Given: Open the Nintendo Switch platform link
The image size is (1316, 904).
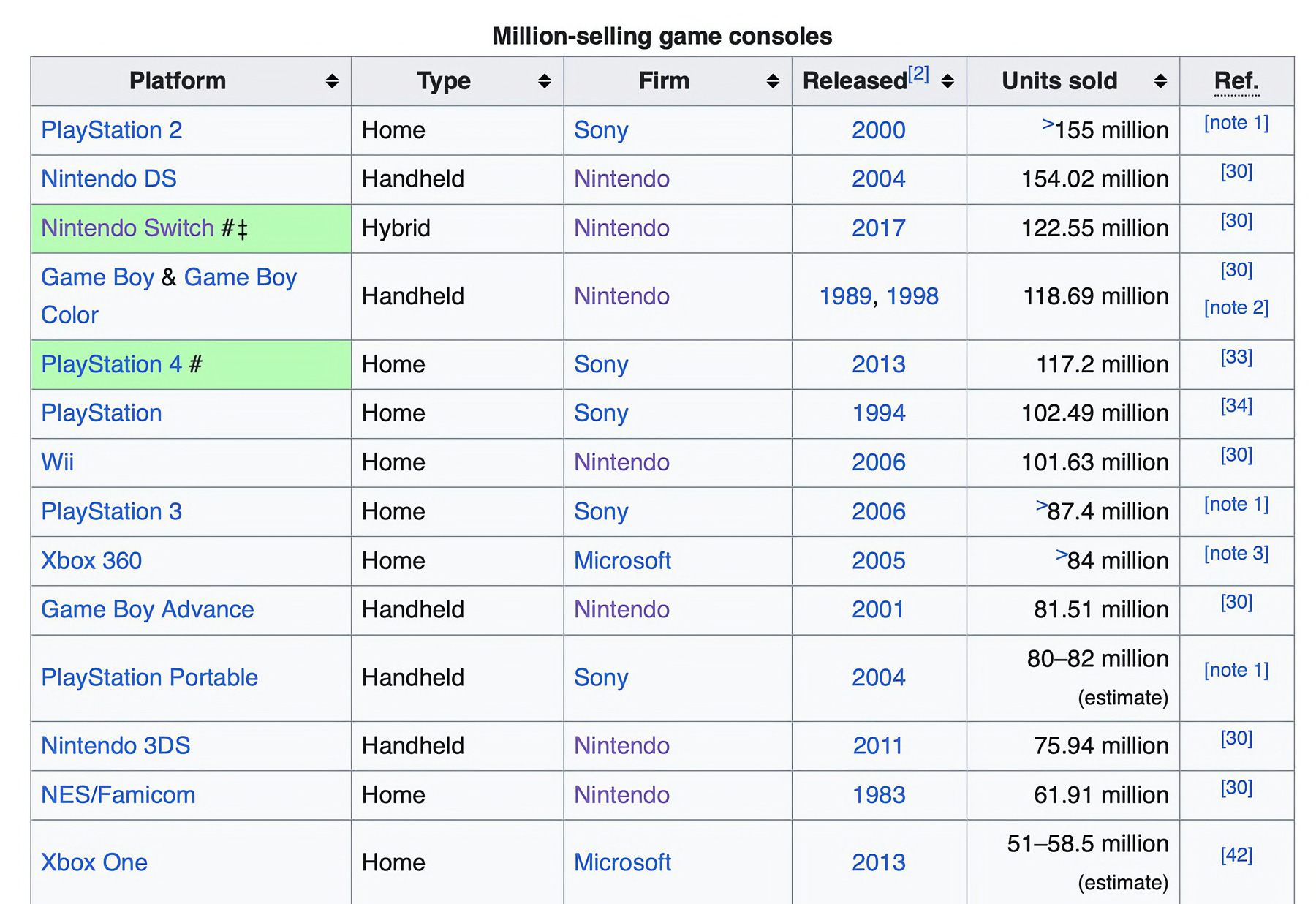Looking at the screenshot, I should click(127, 228).
